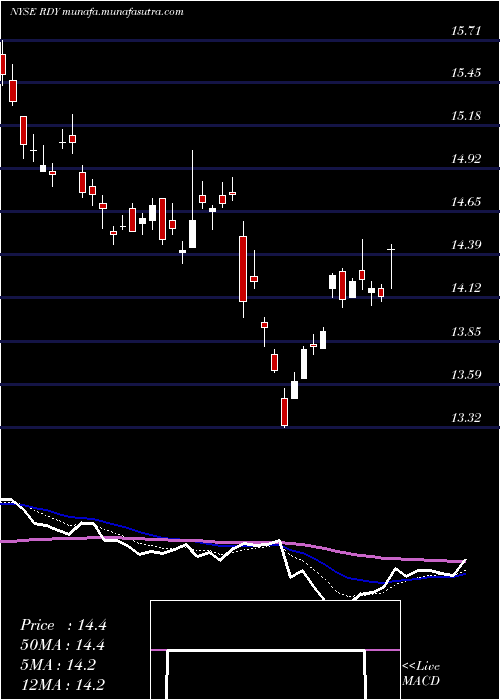
Task: Click the MACD histogram box outline
Action: [x=275, y=650]
